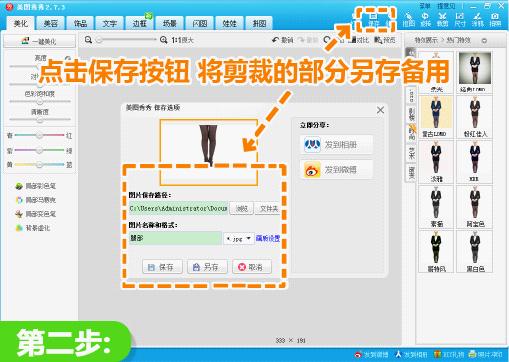509x362 pixels.
Task: Adjust the 清晰度 sharpness slider
Action: tap(40, 119)
